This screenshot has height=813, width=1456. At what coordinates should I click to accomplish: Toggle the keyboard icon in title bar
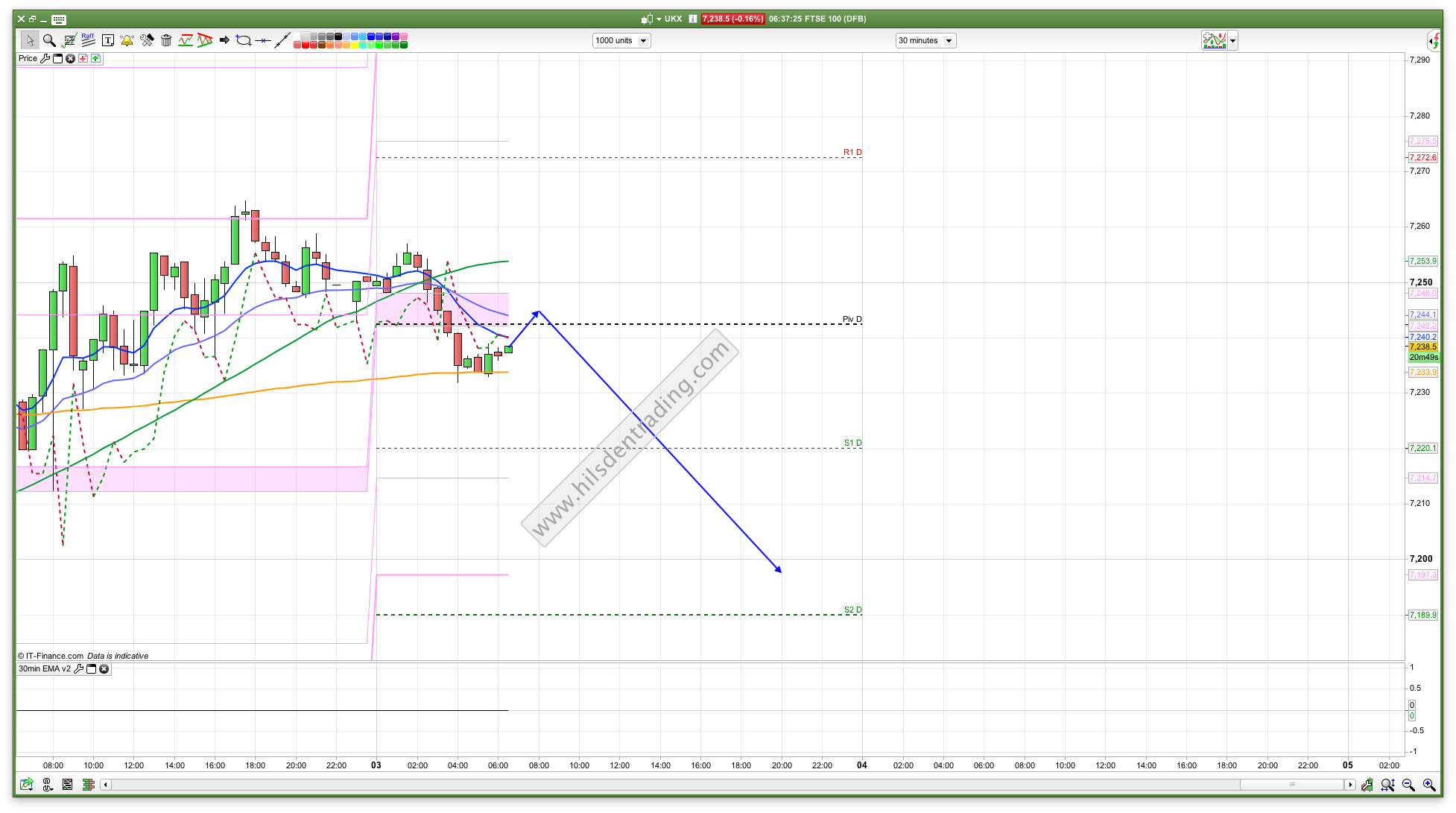[59, 19]
